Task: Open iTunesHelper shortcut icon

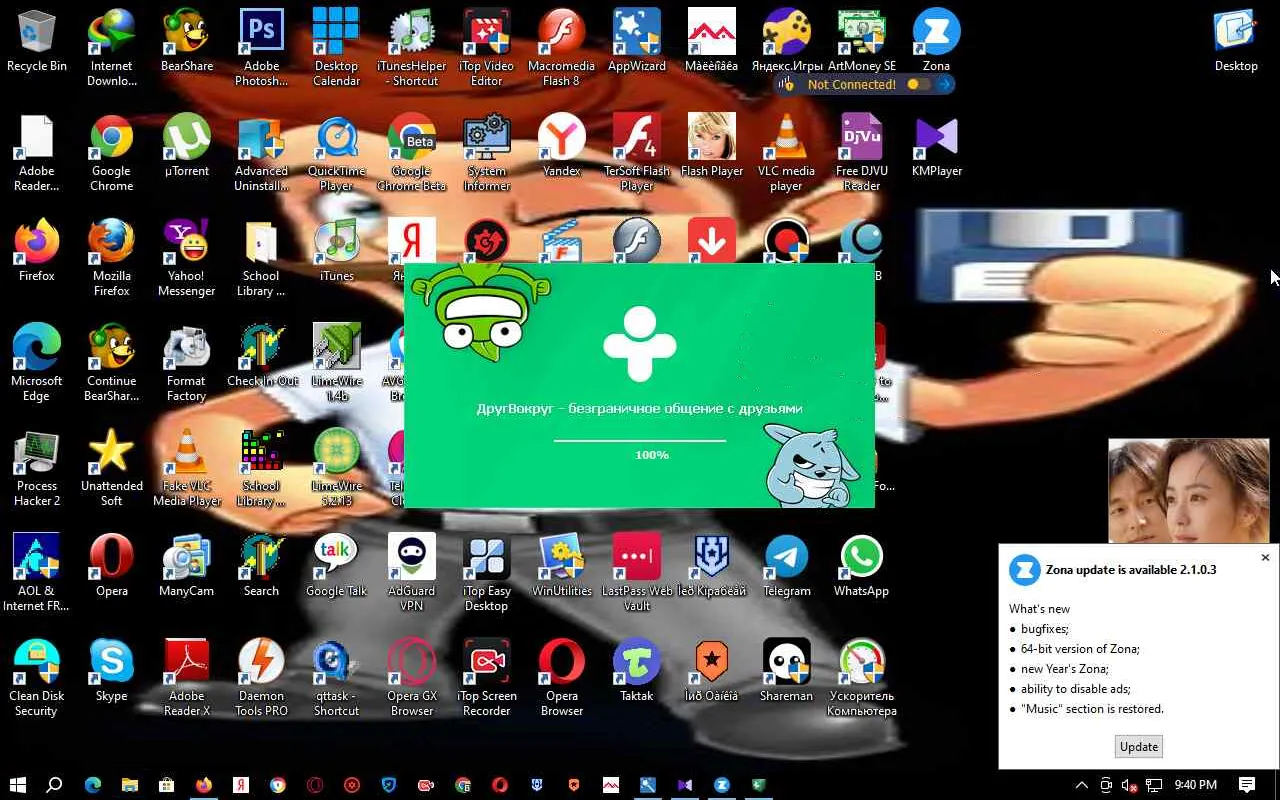Action: coord(411,48)
